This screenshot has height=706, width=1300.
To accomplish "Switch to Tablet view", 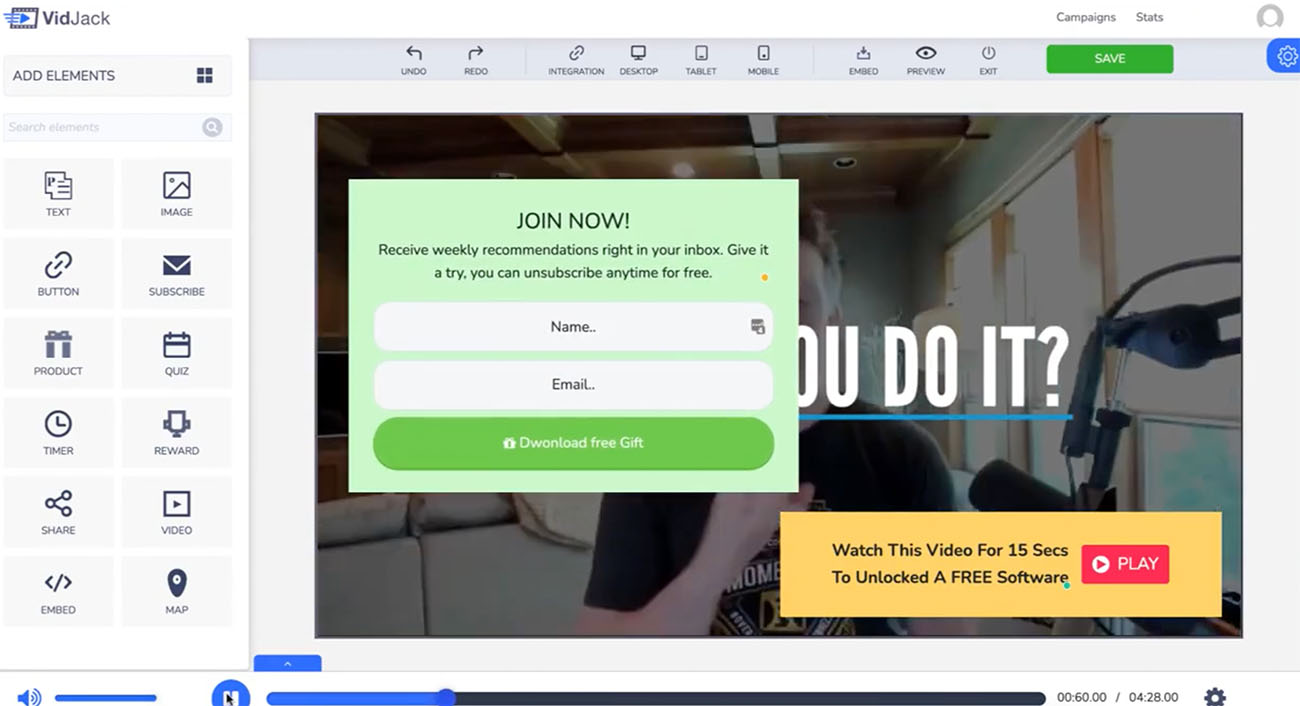I will (701, 59).
